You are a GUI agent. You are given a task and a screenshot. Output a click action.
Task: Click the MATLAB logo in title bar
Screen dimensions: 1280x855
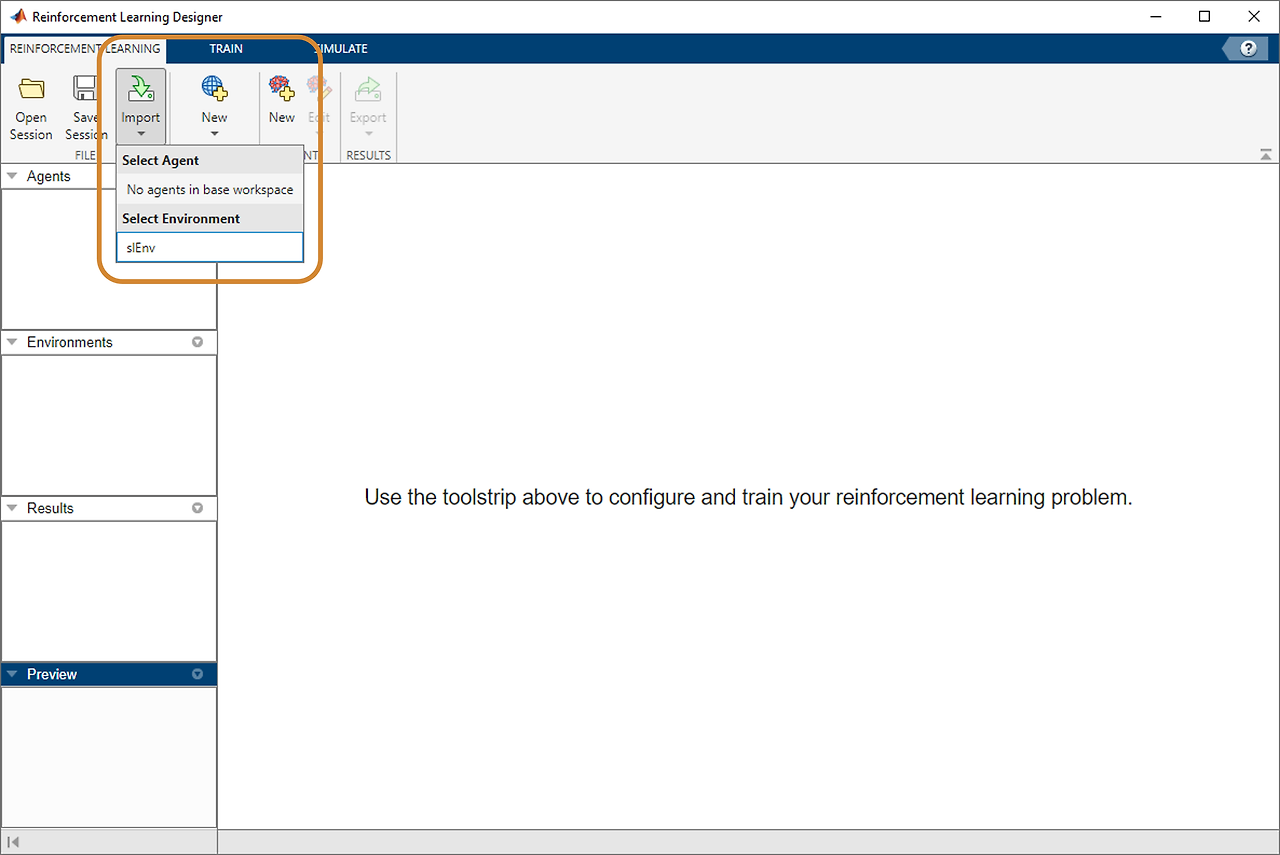[x=17, y=17]
